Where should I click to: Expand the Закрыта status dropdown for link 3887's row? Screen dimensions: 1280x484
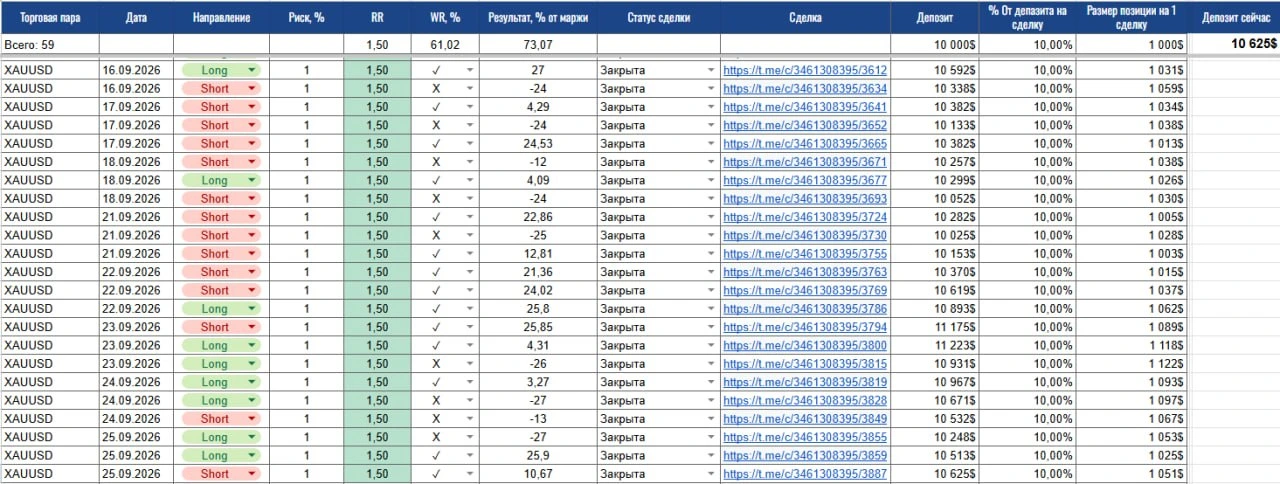point(711,474)
